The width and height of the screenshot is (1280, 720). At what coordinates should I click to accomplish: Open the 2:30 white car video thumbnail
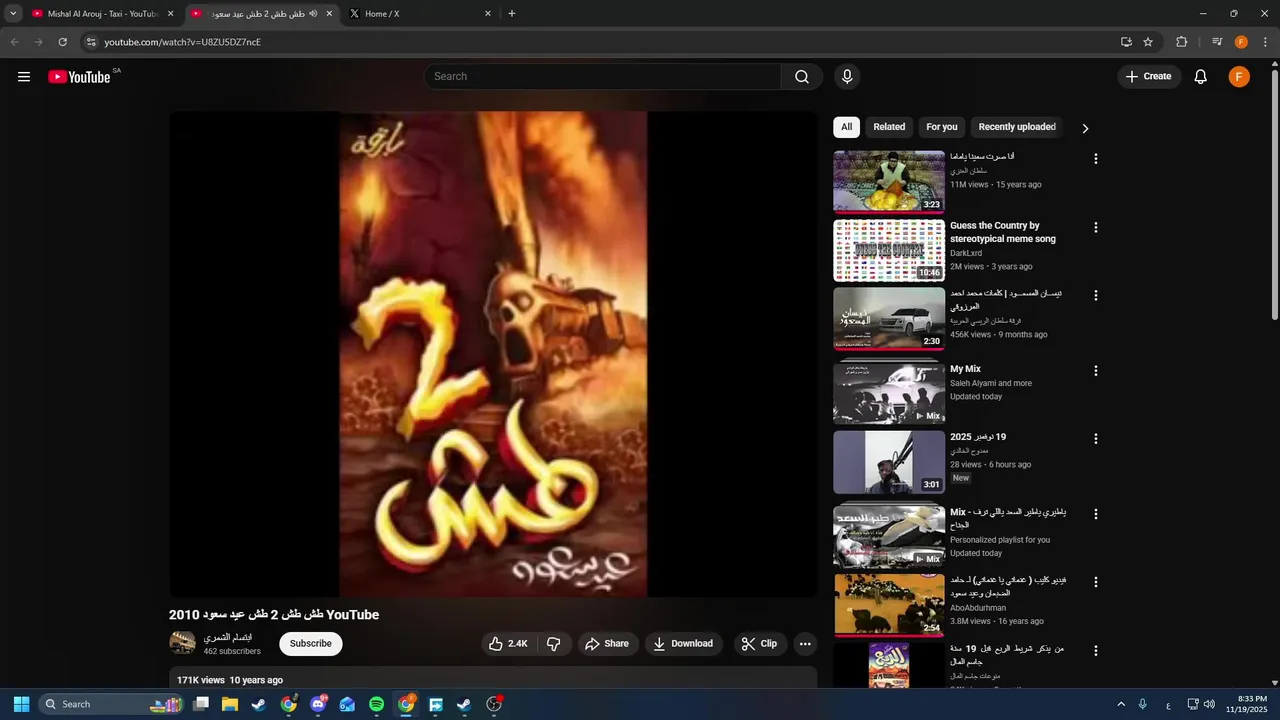point(889,319)
